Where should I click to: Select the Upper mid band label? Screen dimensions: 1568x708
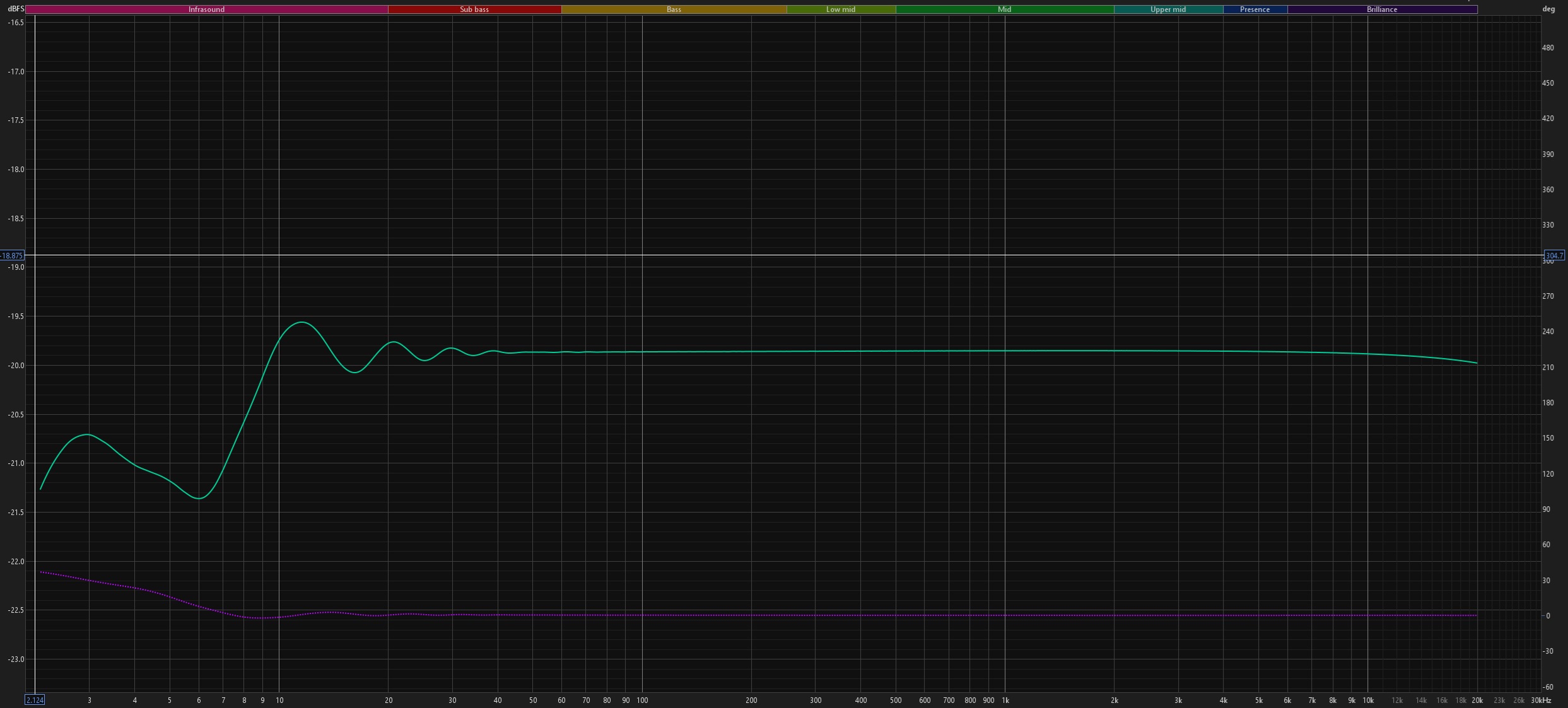click(x=1168, y=9)
